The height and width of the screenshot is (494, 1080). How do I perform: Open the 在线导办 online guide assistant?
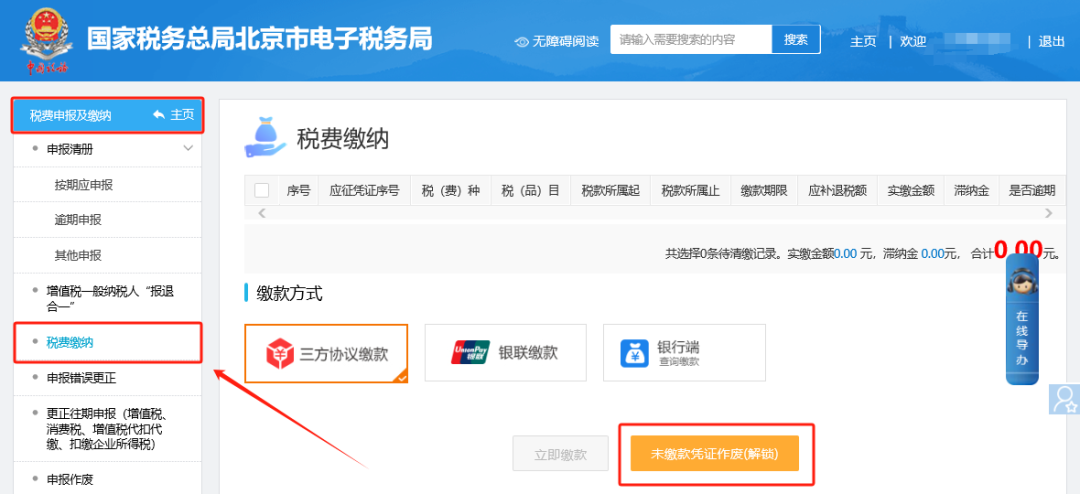click(1022, 320)
